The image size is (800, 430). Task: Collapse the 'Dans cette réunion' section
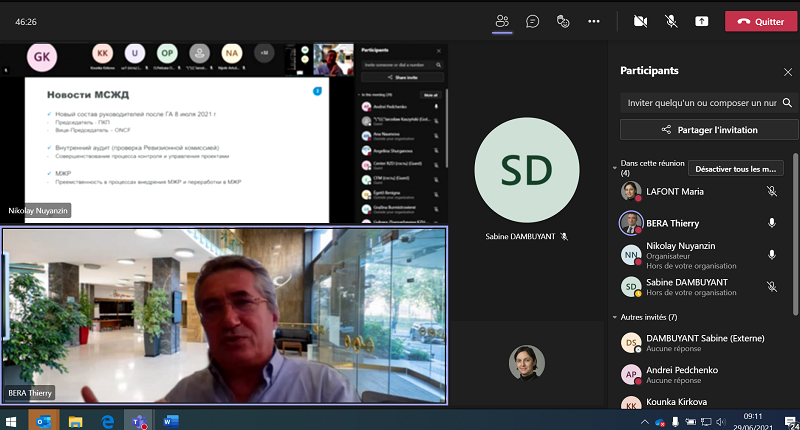point(614,162)
